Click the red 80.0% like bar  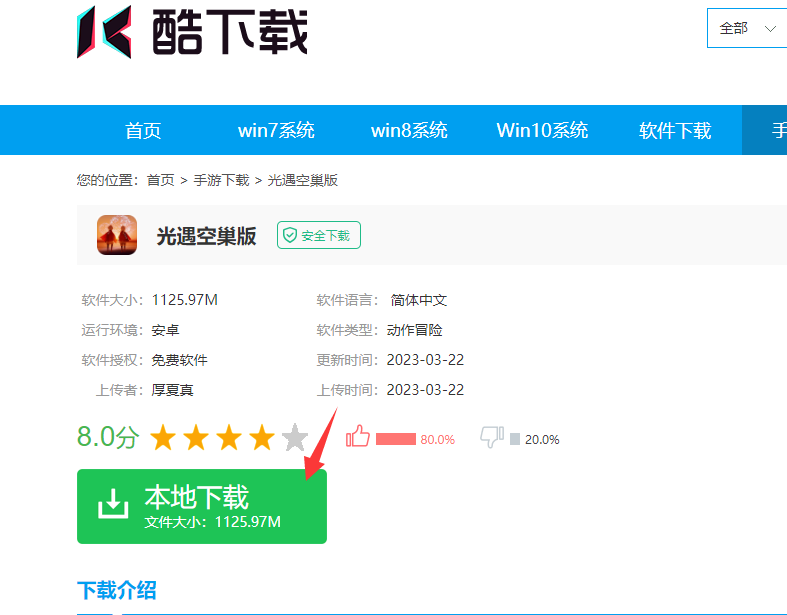[396, 439]
